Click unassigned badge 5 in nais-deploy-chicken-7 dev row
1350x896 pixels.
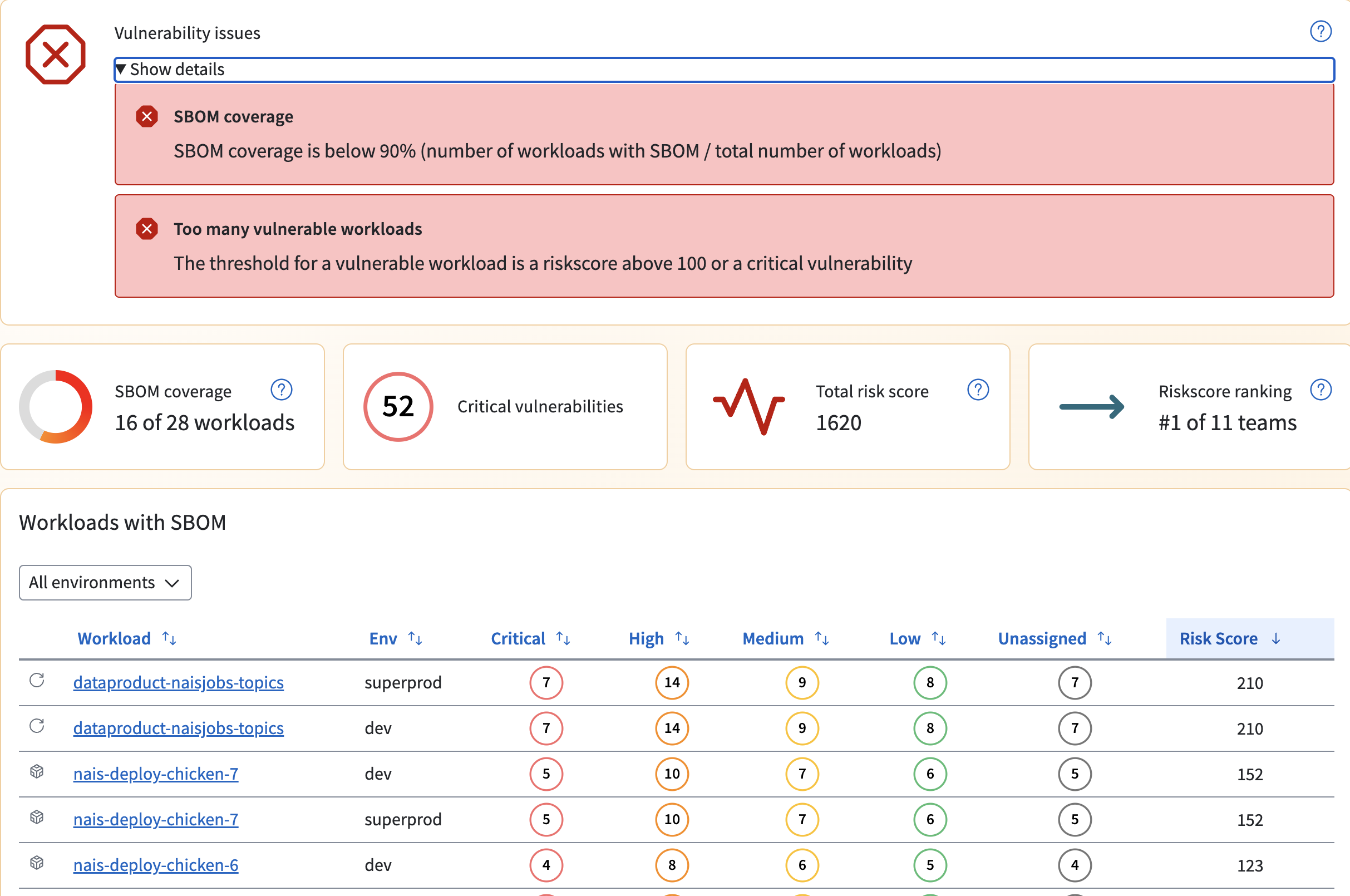click(1075, 774)
